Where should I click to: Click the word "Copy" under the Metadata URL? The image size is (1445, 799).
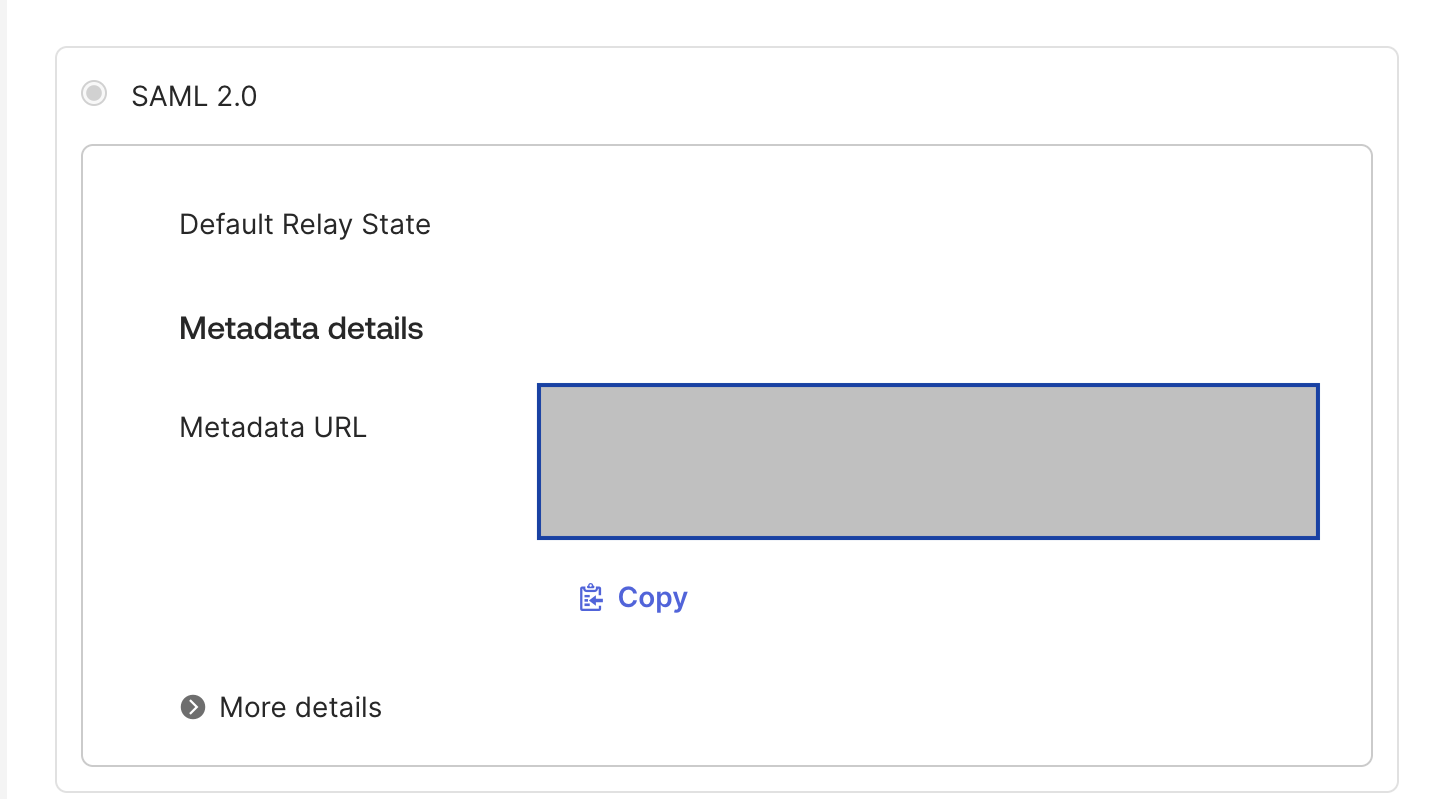(x=653, y=598)
